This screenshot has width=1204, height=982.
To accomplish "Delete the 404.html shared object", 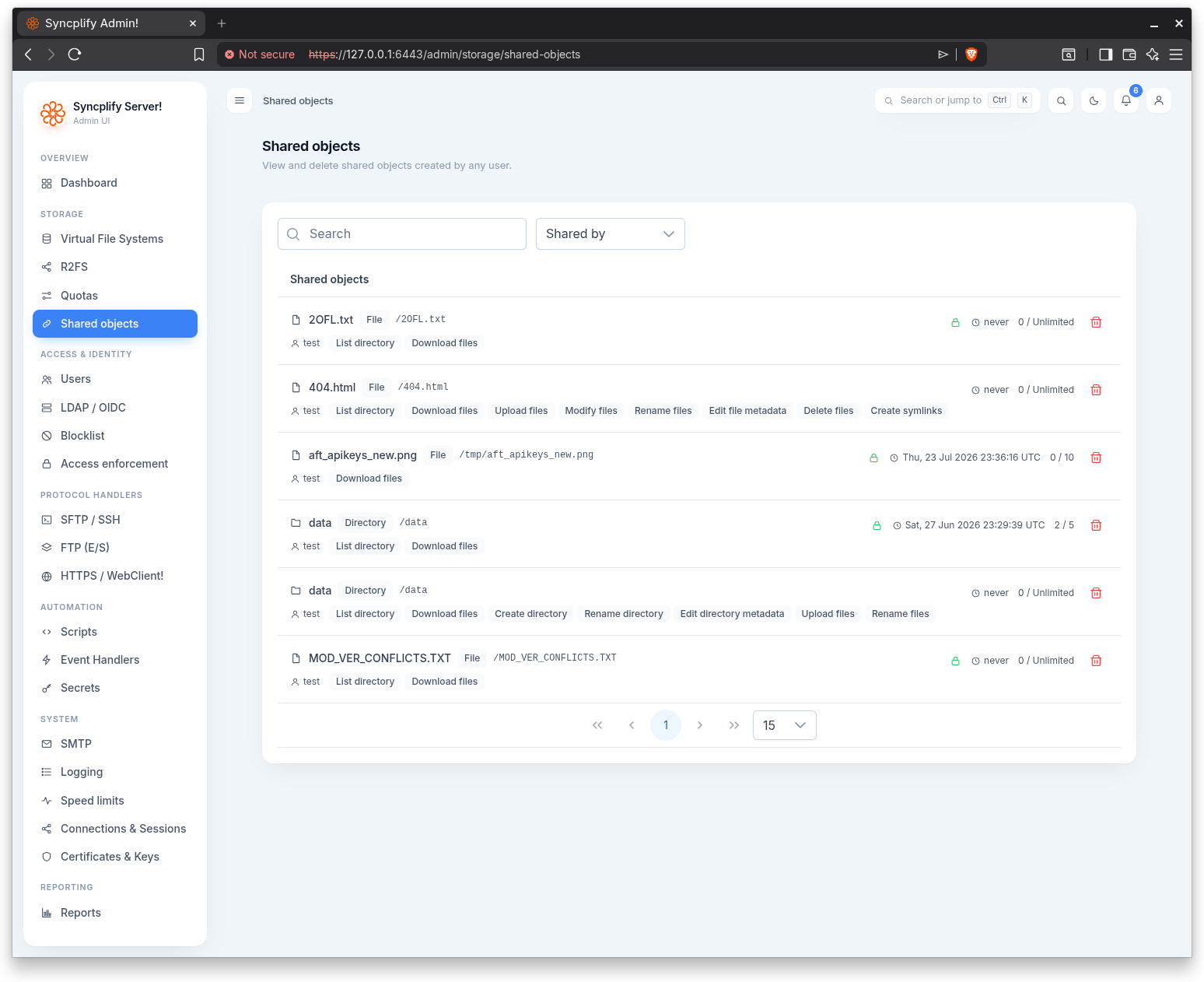I will point(1096,390).
